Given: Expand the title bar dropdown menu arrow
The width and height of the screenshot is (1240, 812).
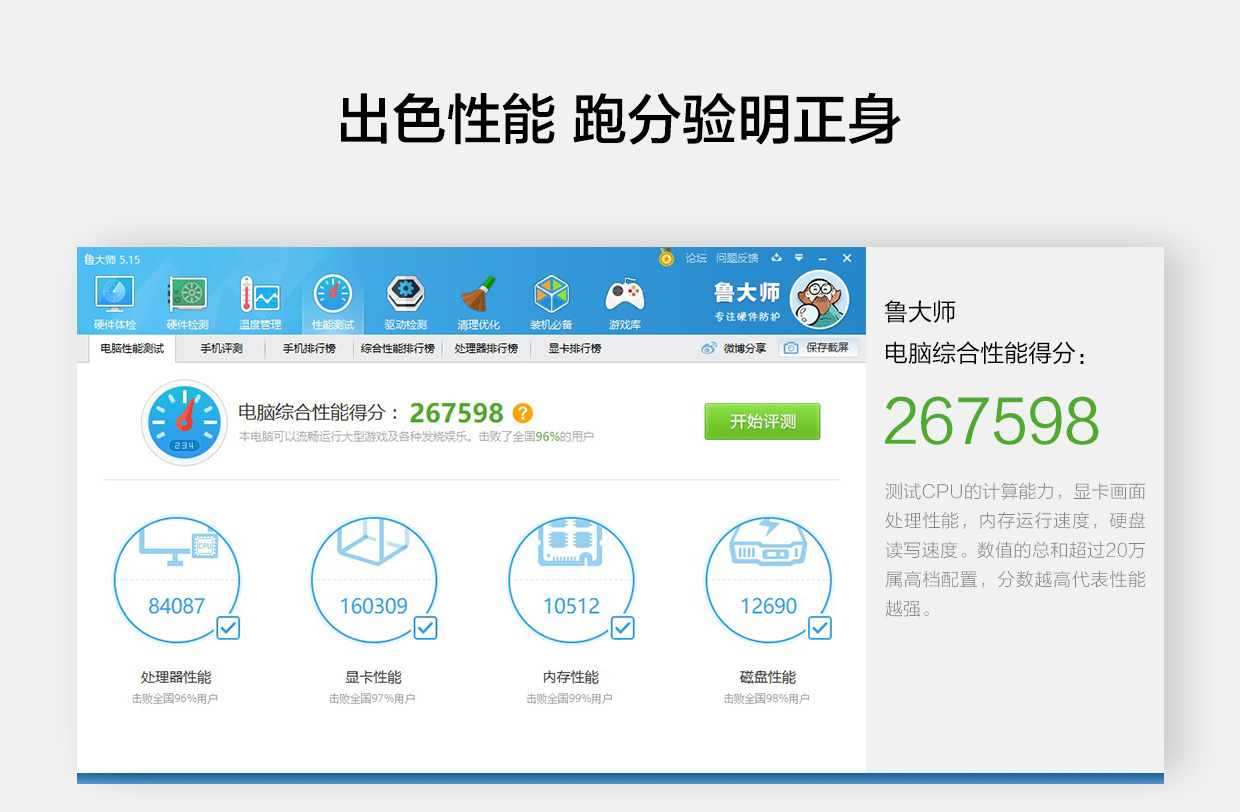Looking at the screenshot, I should coord(799,258).
